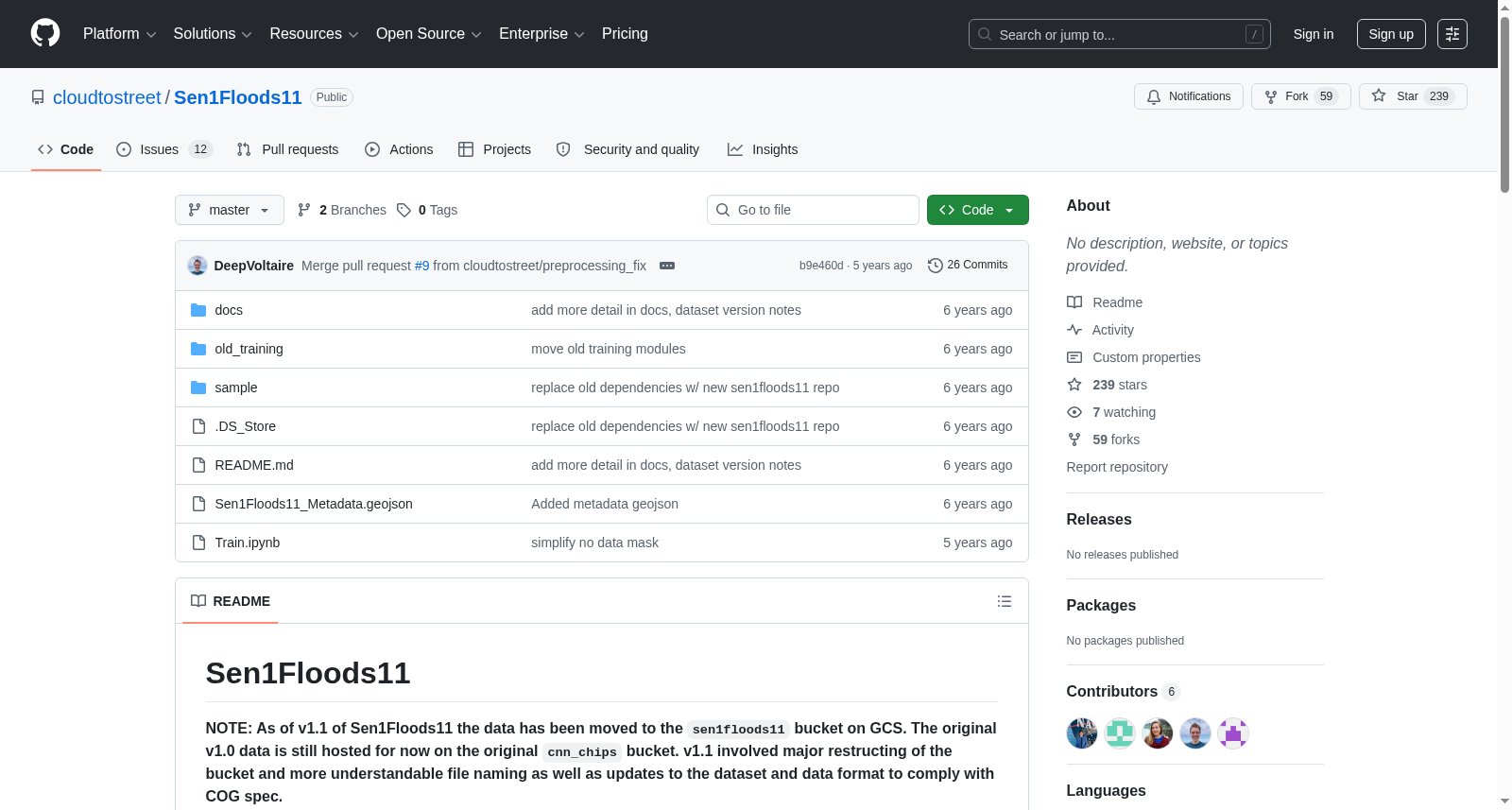Viewport: 1512px width, 810px height.
Task: Click DeepVoltaire's avatar in commit bar
Action: 198,266
